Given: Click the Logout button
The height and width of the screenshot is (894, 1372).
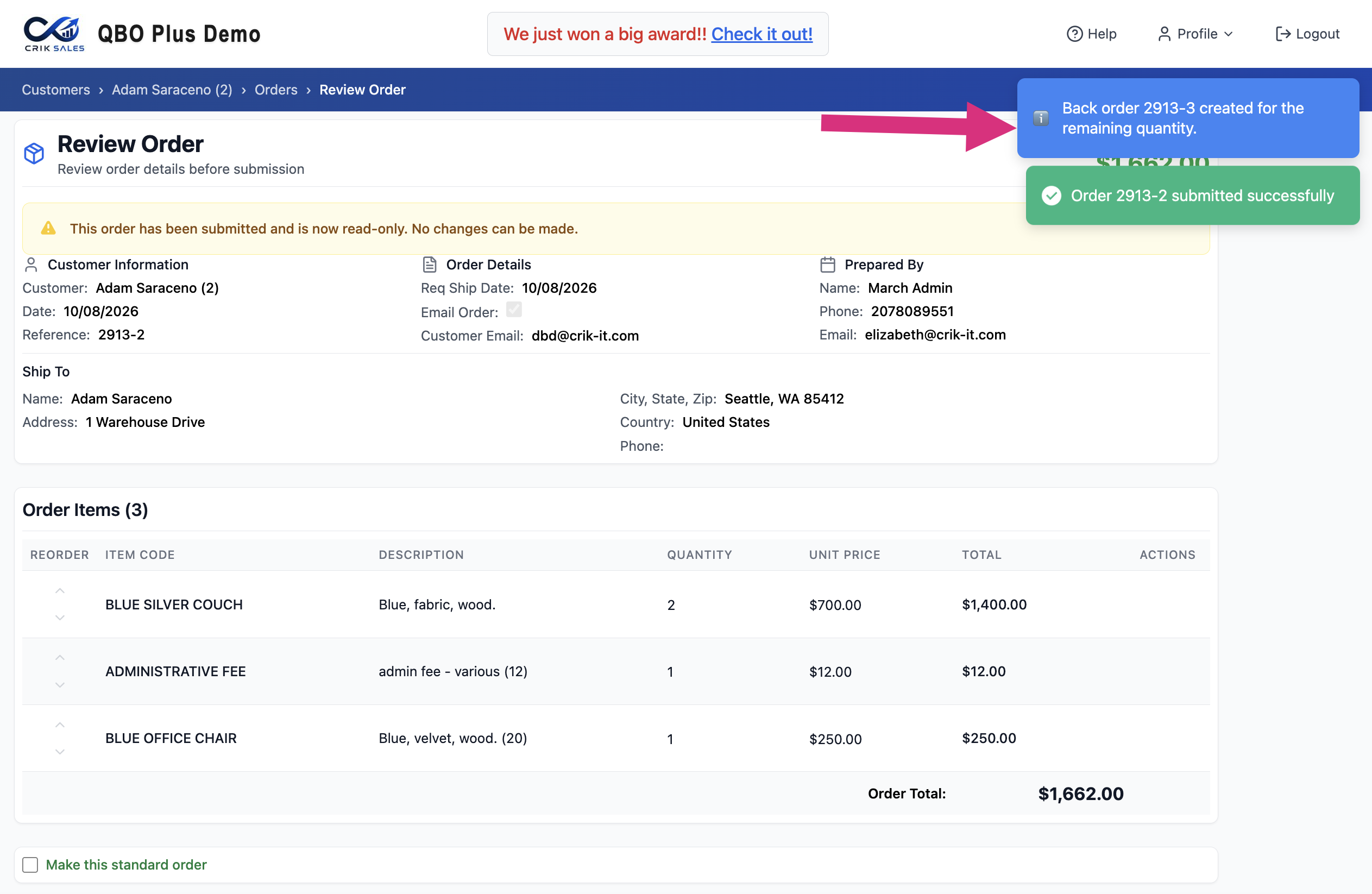Looking at the screenshot, I should pos(1307,34).
